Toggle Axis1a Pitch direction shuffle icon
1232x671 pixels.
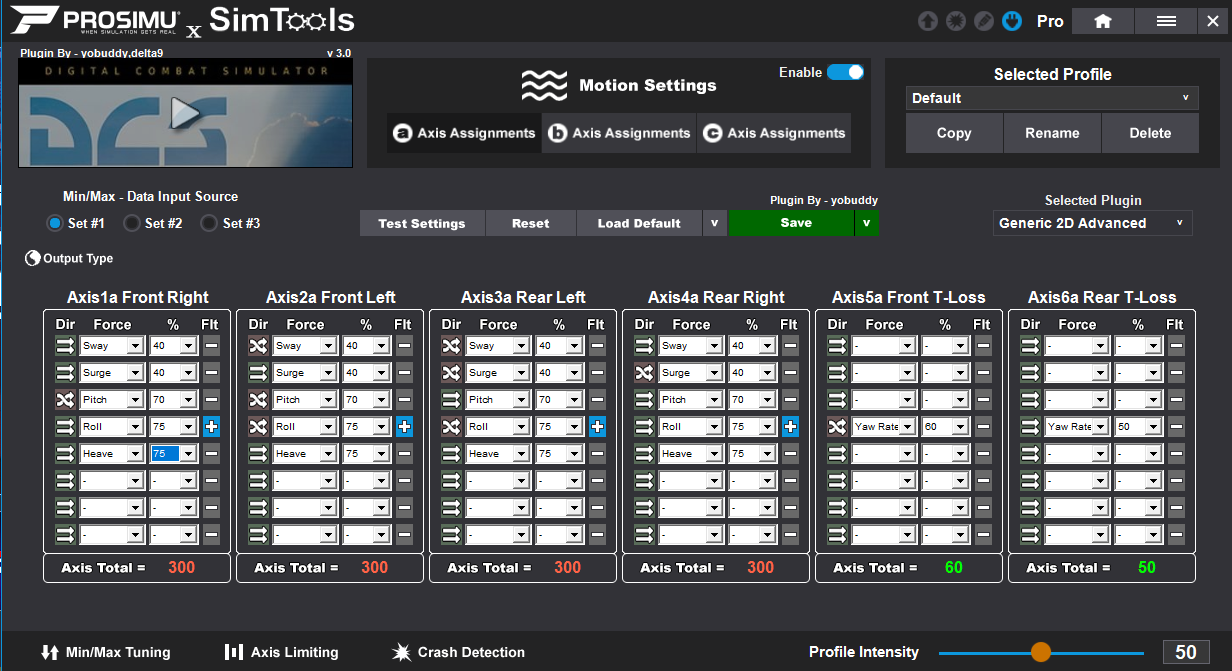tap(65, 399)
